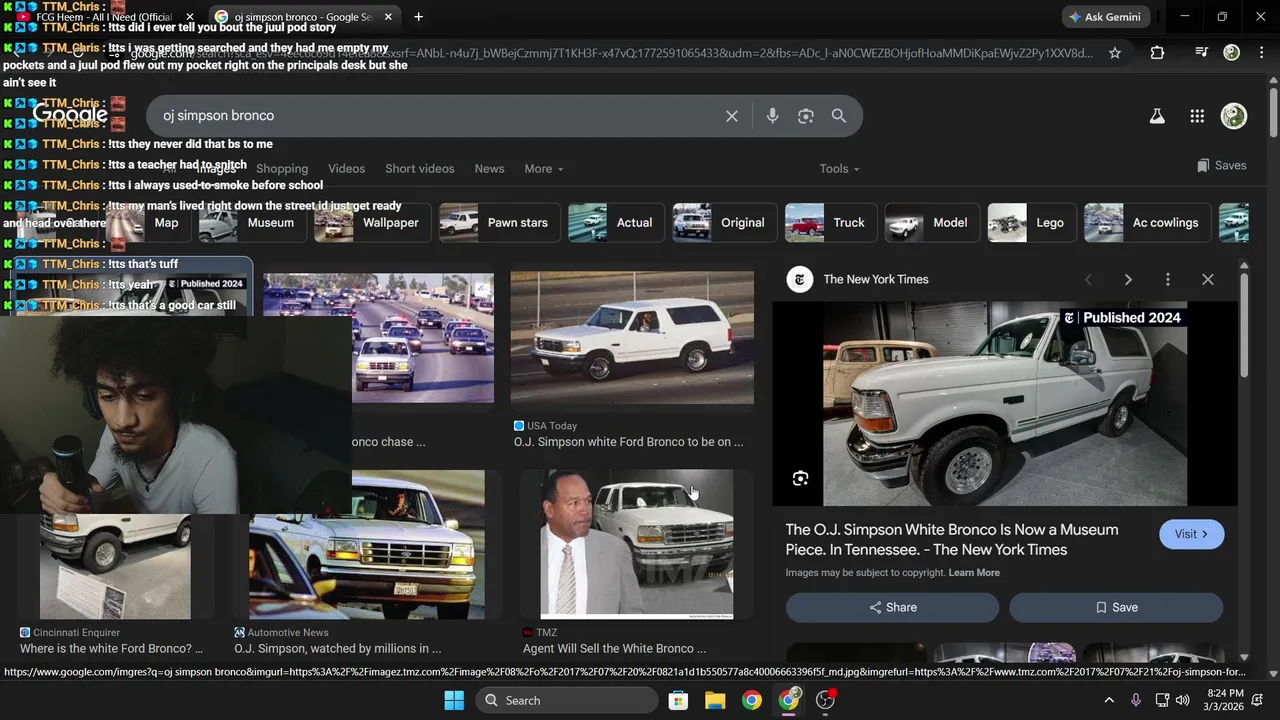1280x720 pixels.
Task: Open media controls in Chrome toolbar
Action: 1202,52
